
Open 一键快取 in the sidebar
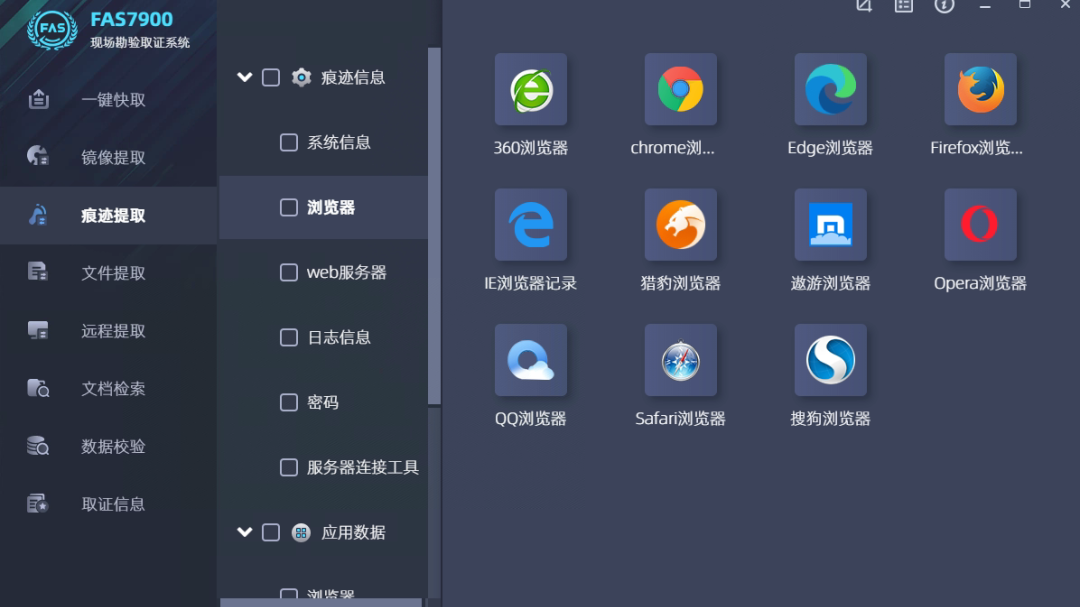tap(109, 100)
